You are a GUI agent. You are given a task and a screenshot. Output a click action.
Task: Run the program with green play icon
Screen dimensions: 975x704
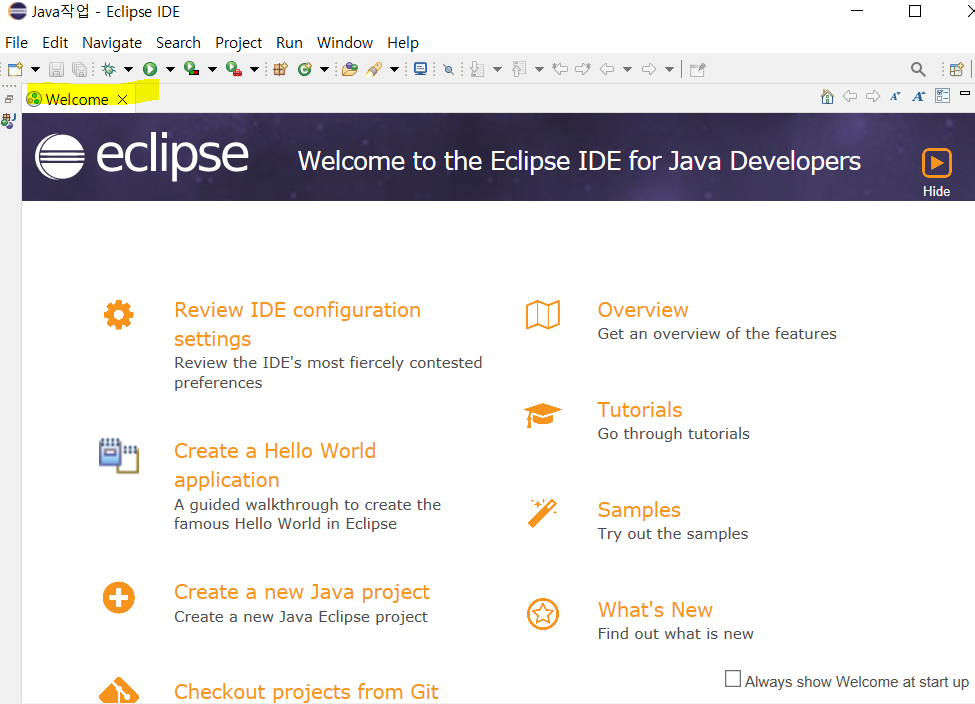coord(150,69)
